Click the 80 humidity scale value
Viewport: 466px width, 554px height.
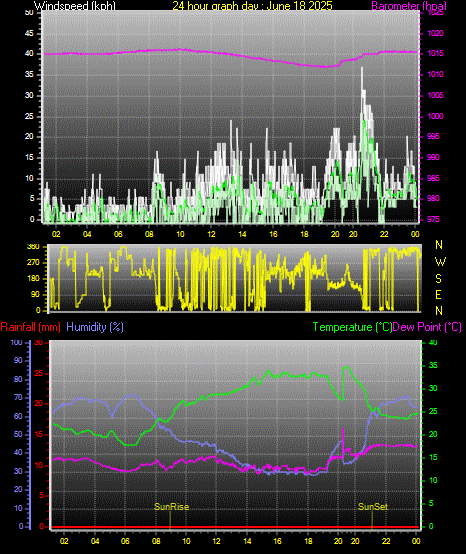18,379
